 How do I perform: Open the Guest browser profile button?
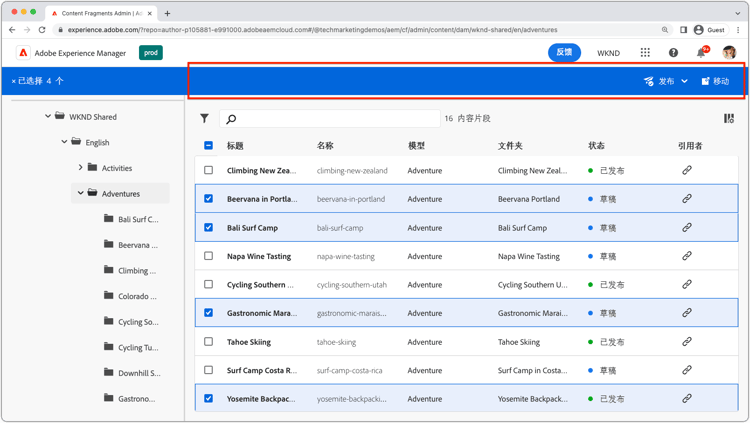pos(710,30)
